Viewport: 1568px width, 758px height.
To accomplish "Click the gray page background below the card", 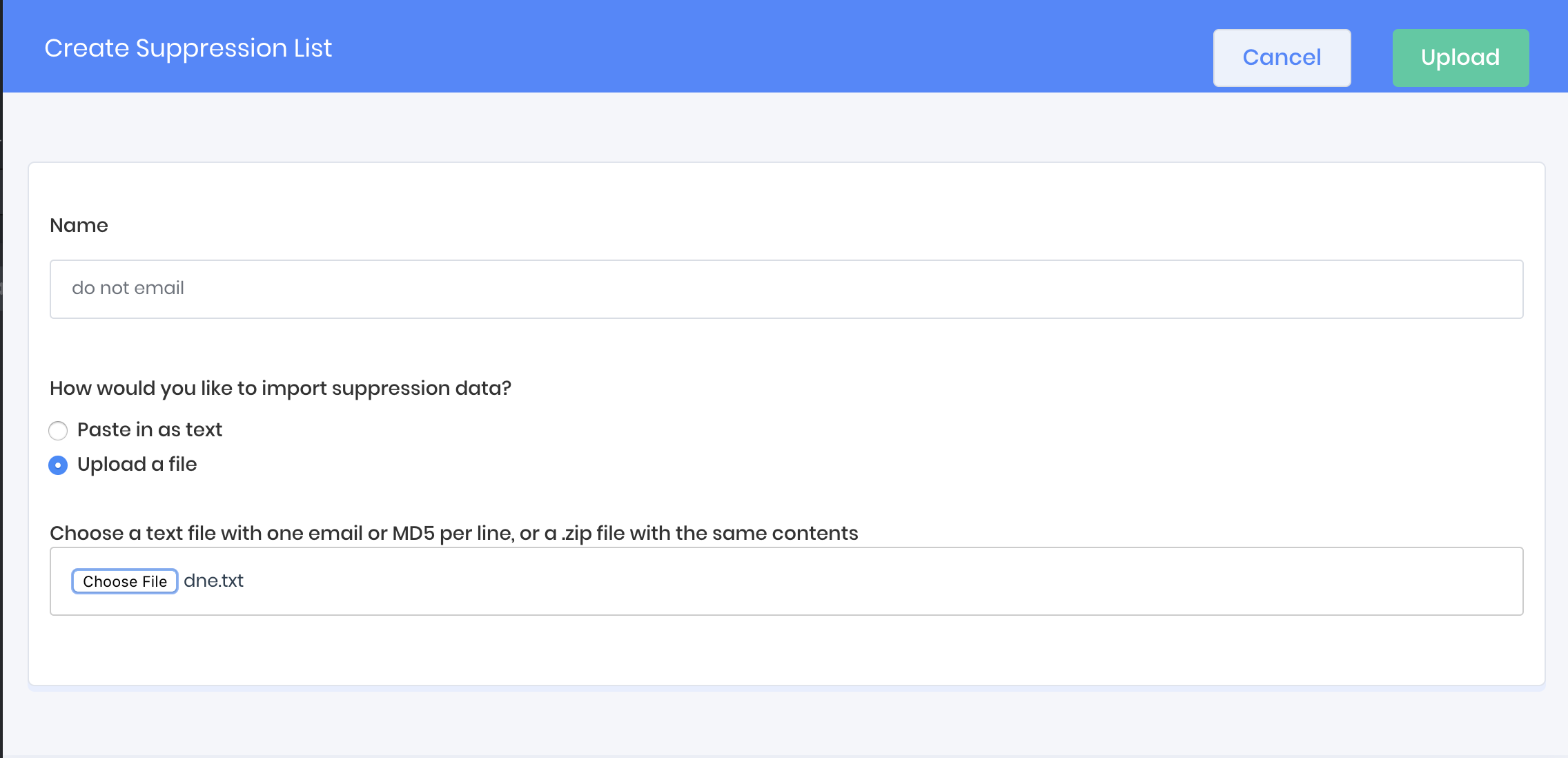I will pyautogui.click(x=759, y=723).
